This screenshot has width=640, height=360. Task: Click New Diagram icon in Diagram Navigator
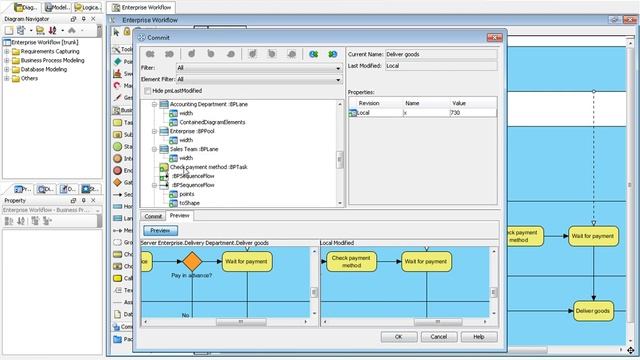pyautogui.click(x=9, y=30)
